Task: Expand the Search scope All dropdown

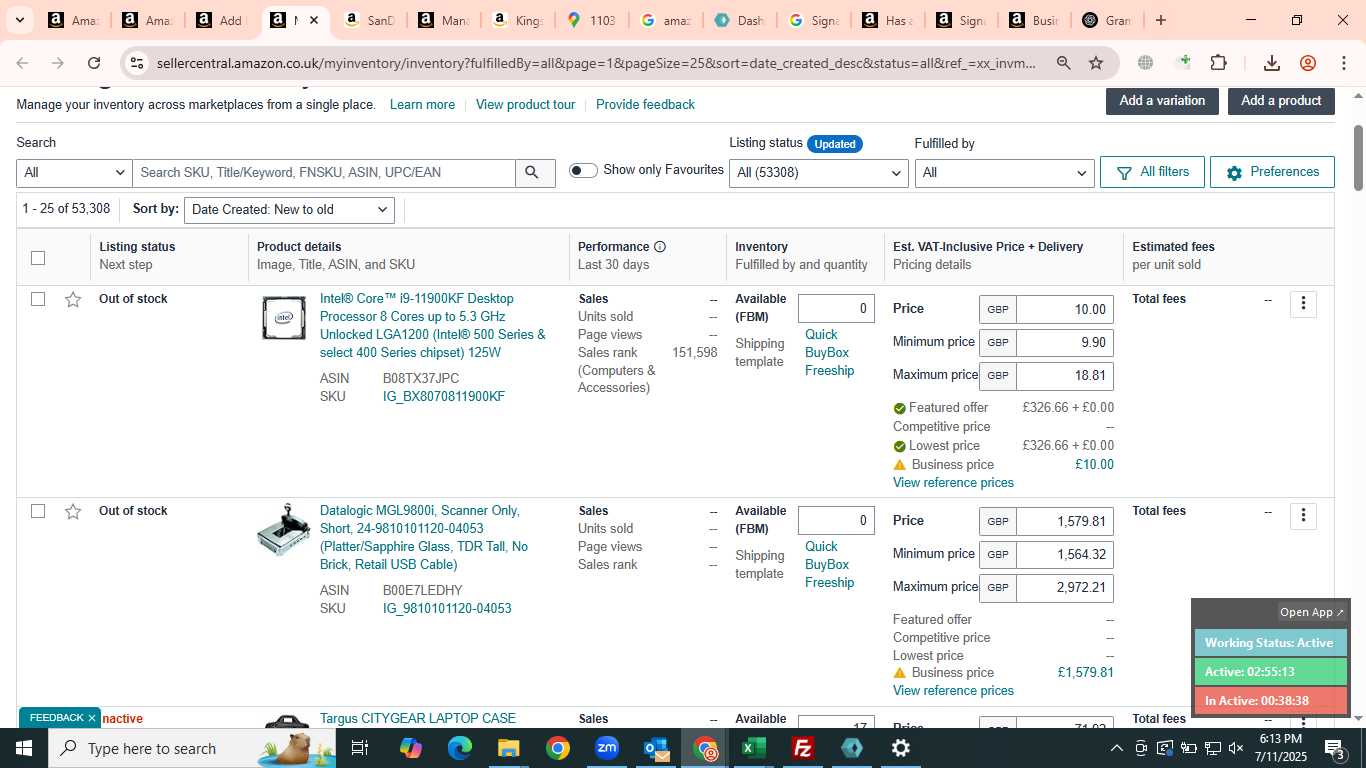Action: tap(74, 173)
